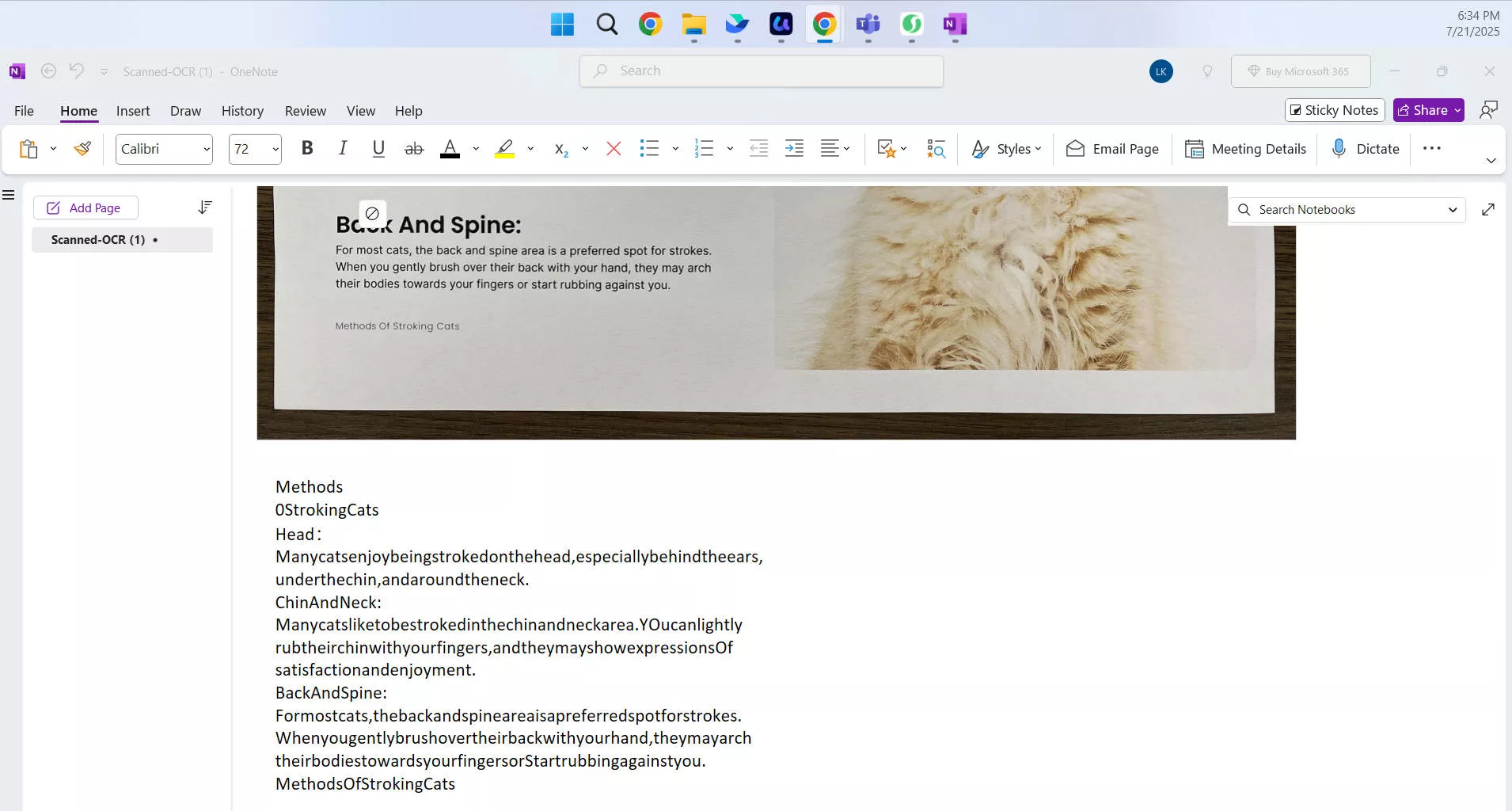Apply the black font color

[450, 148]
